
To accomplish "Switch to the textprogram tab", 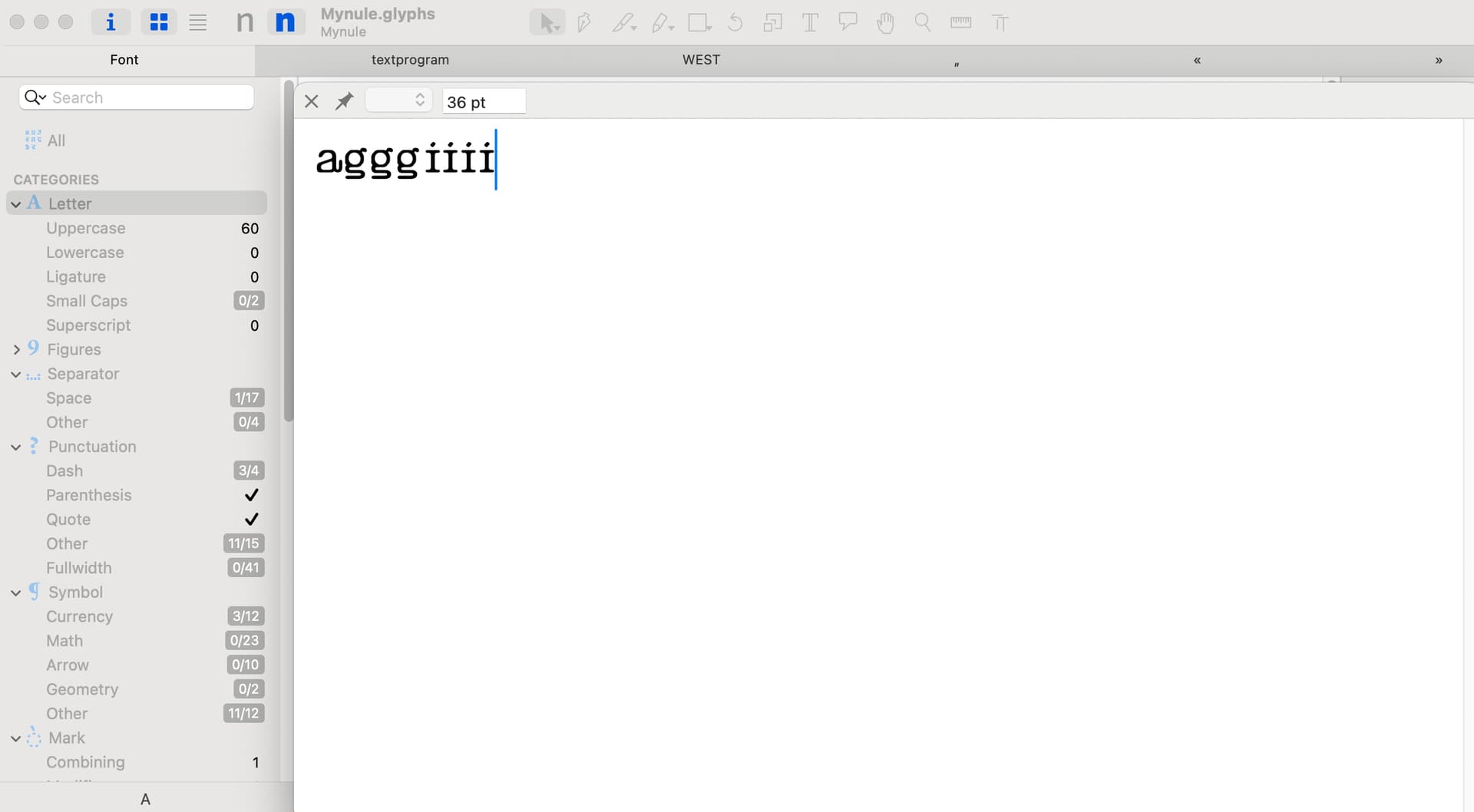I will point(410,60).
